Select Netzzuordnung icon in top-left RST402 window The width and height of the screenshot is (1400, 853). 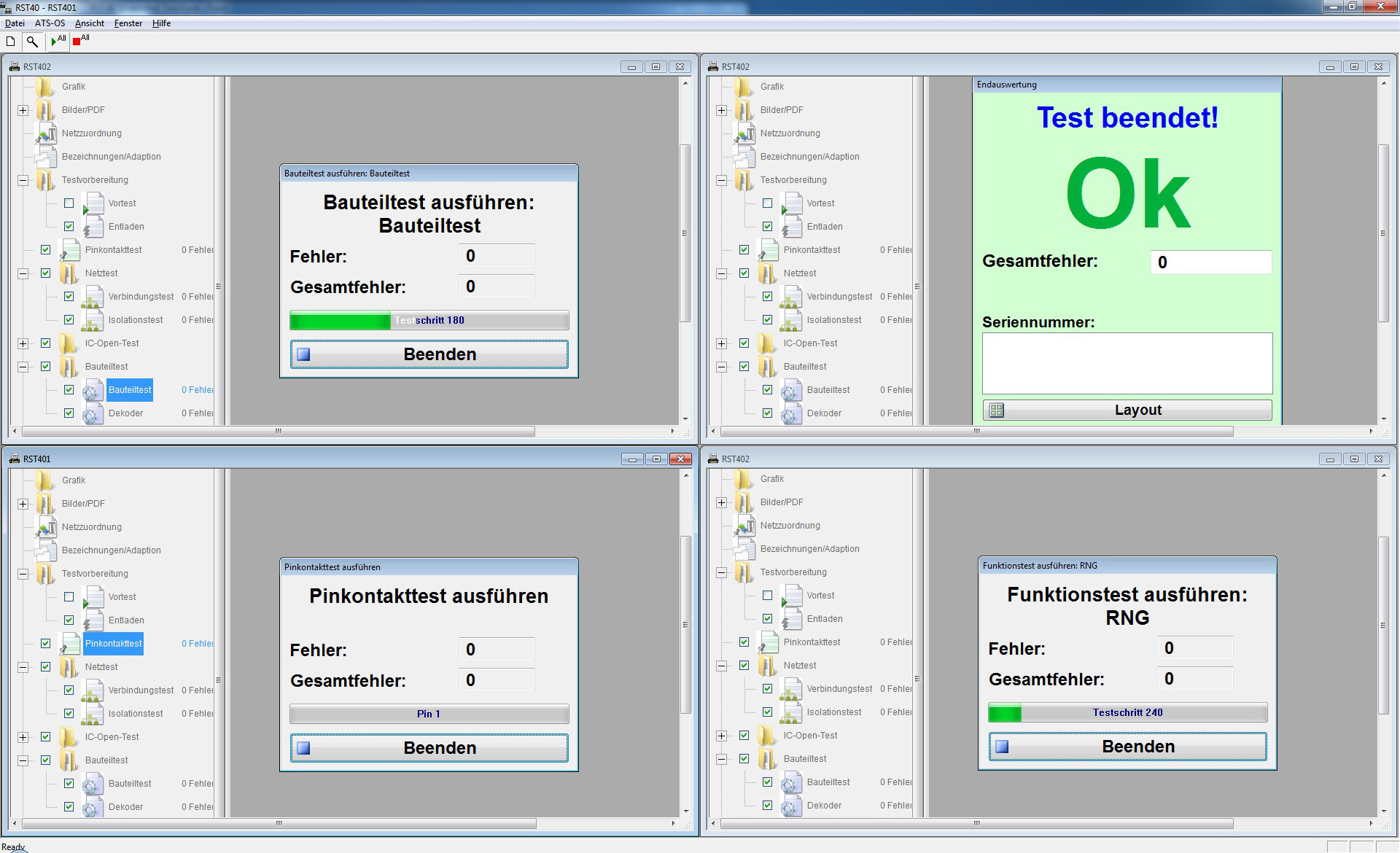coord(47,133)
